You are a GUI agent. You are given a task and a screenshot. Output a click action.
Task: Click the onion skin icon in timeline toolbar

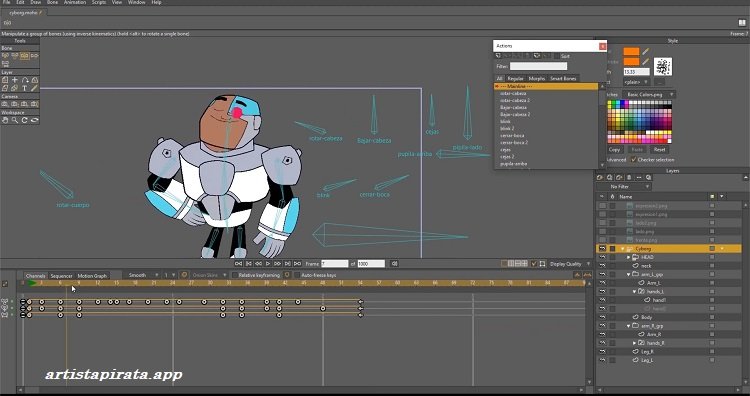click(184, 275)
